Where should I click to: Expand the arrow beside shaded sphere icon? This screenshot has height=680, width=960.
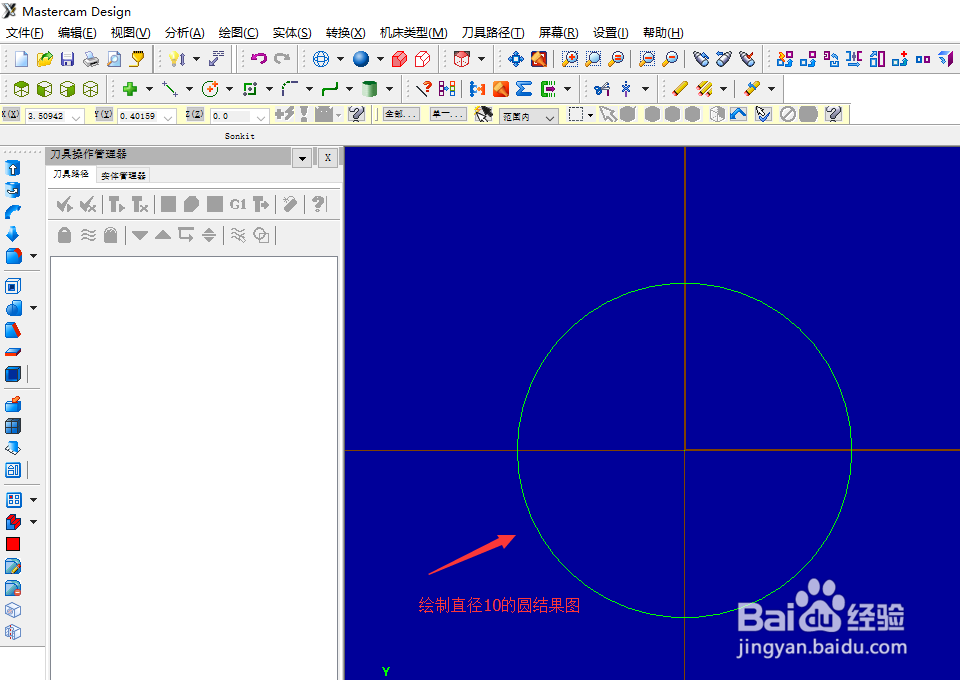380,59
